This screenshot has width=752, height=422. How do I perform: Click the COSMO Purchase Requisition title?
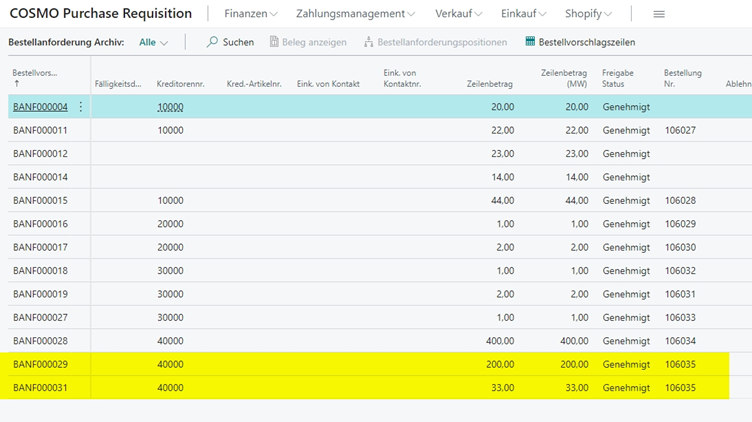pos(100,14)
